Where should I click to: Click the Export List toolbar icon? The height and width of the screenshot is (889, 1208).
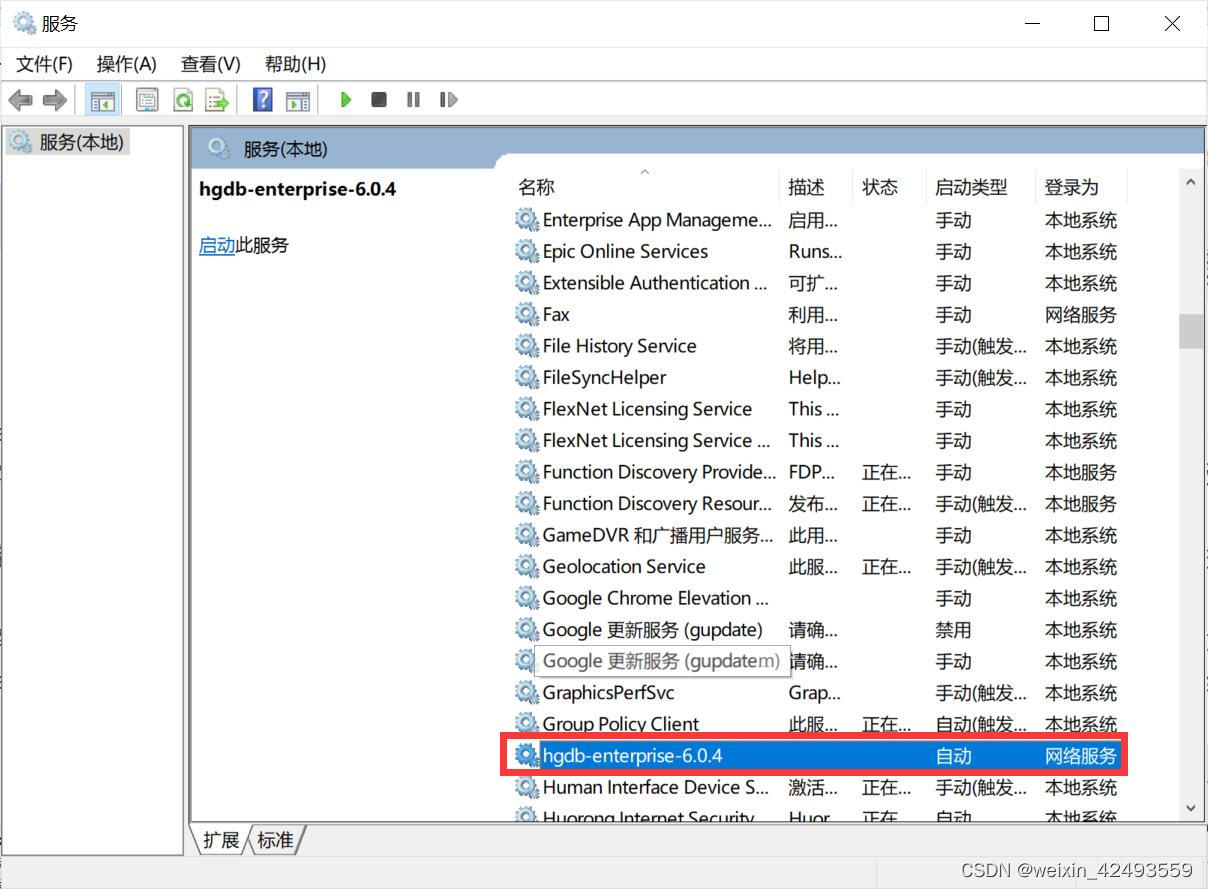coord(217,100)
